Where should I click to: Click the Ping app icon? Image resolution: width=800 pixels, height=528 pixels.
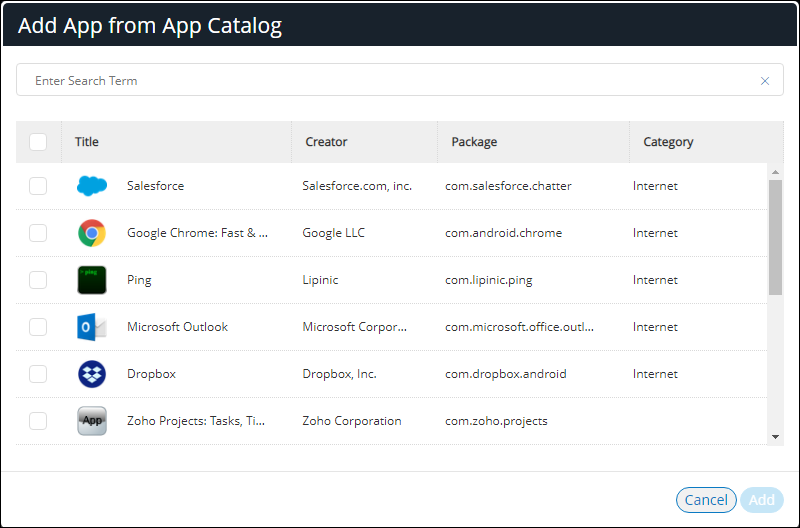[x=92, y=280]
